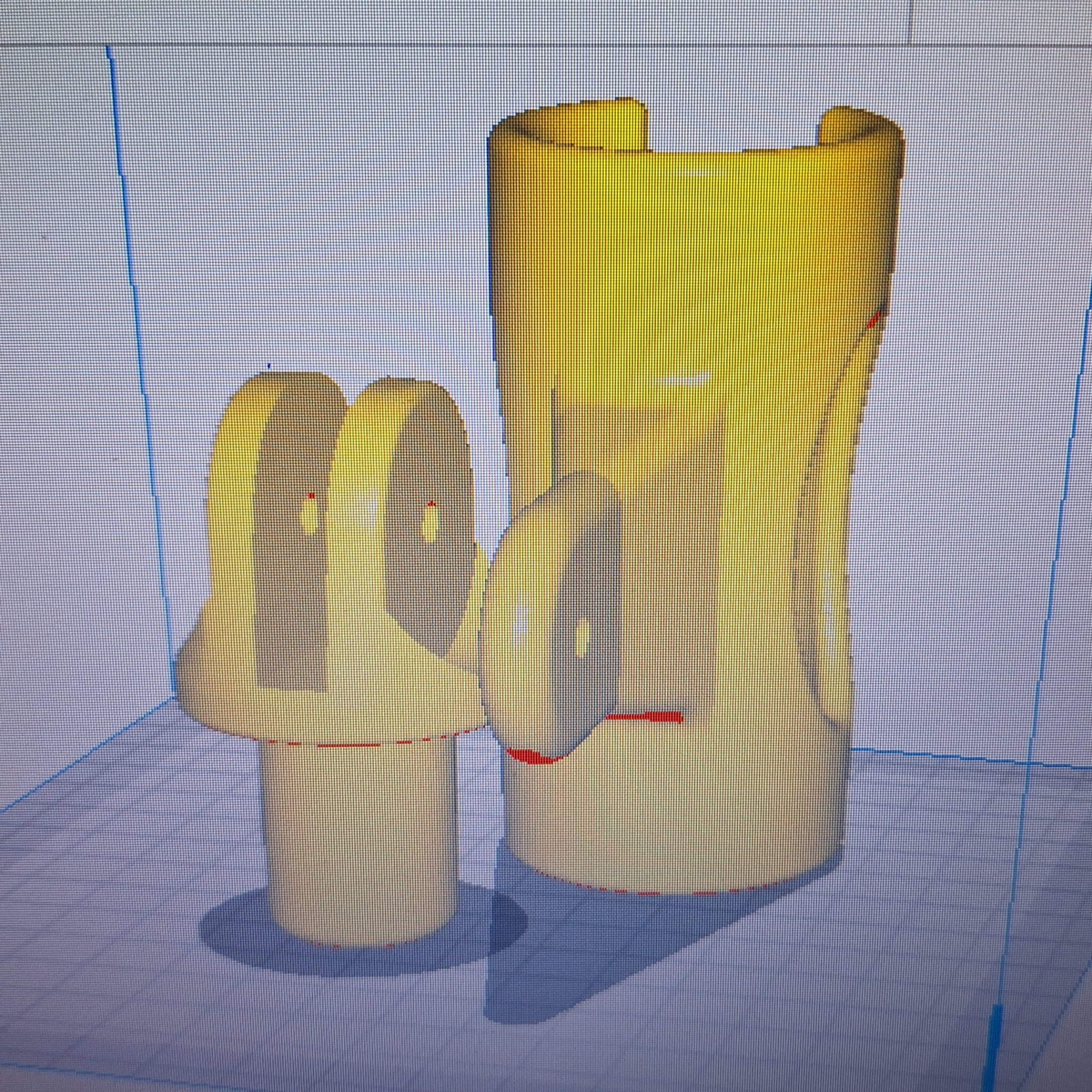
Task: Click the pin hole in the left prong
Action: [309, 516]
